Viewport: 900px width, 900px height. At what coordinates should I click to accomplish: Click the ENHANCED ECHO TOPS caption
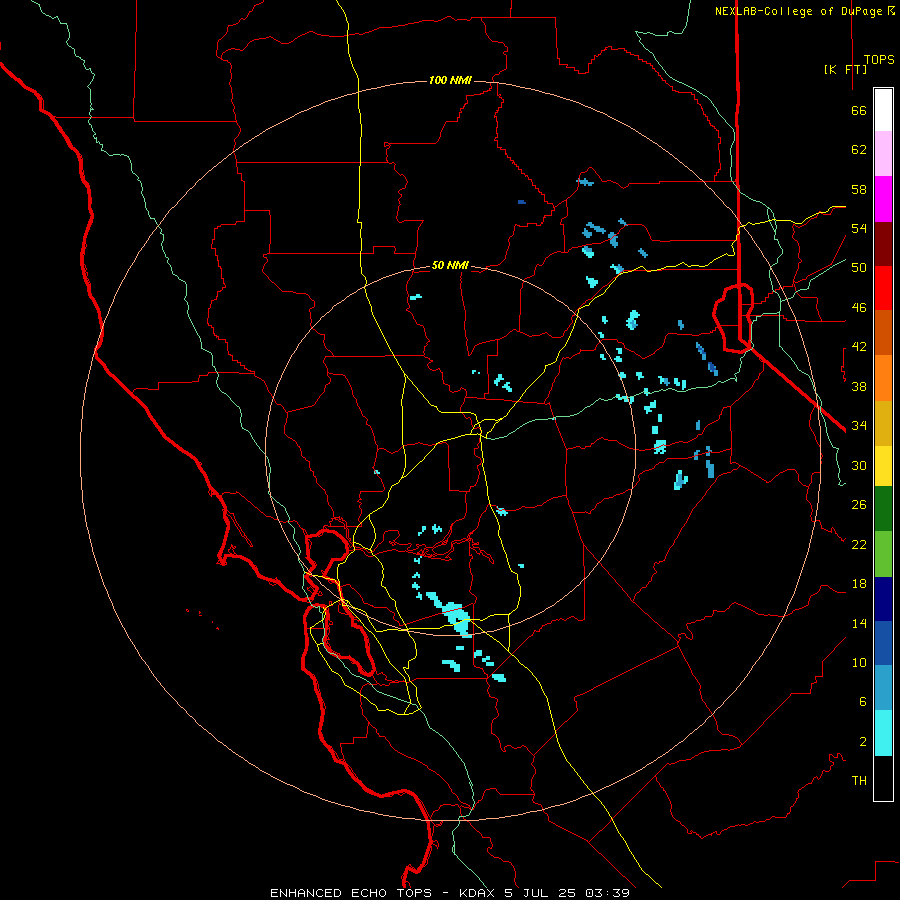(351, 893)
